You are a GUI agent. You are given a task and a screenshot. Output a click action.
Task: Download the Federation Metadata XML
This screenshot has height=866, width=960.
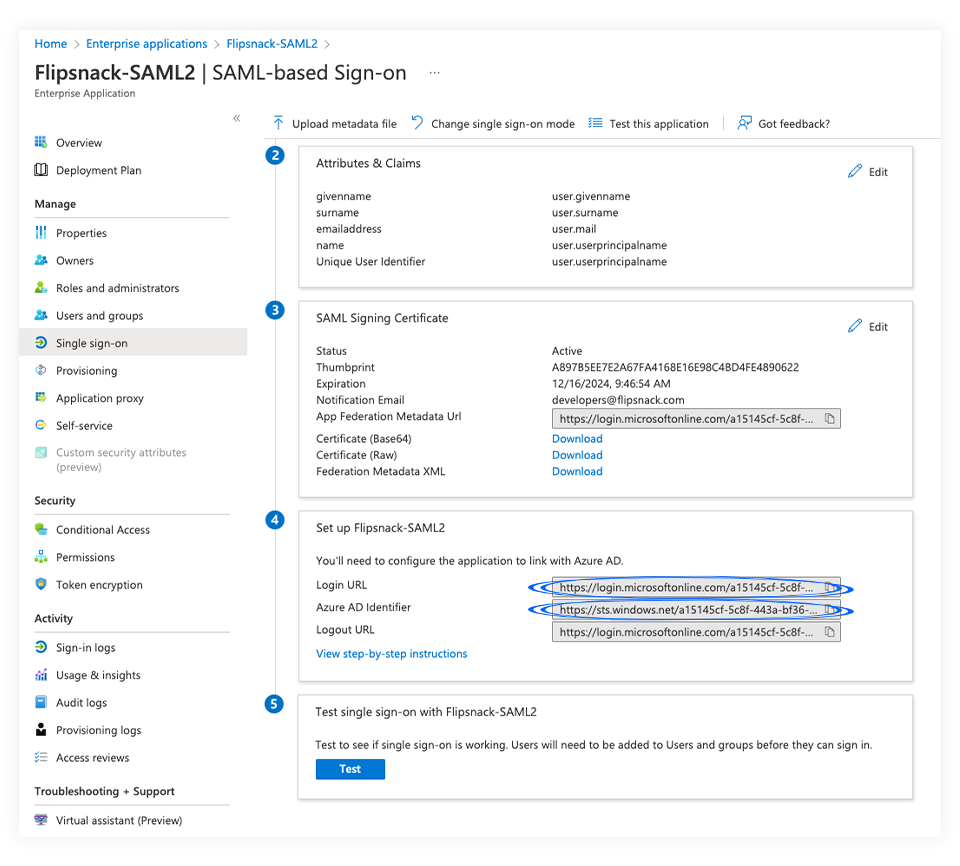click(x=577, y=471)
